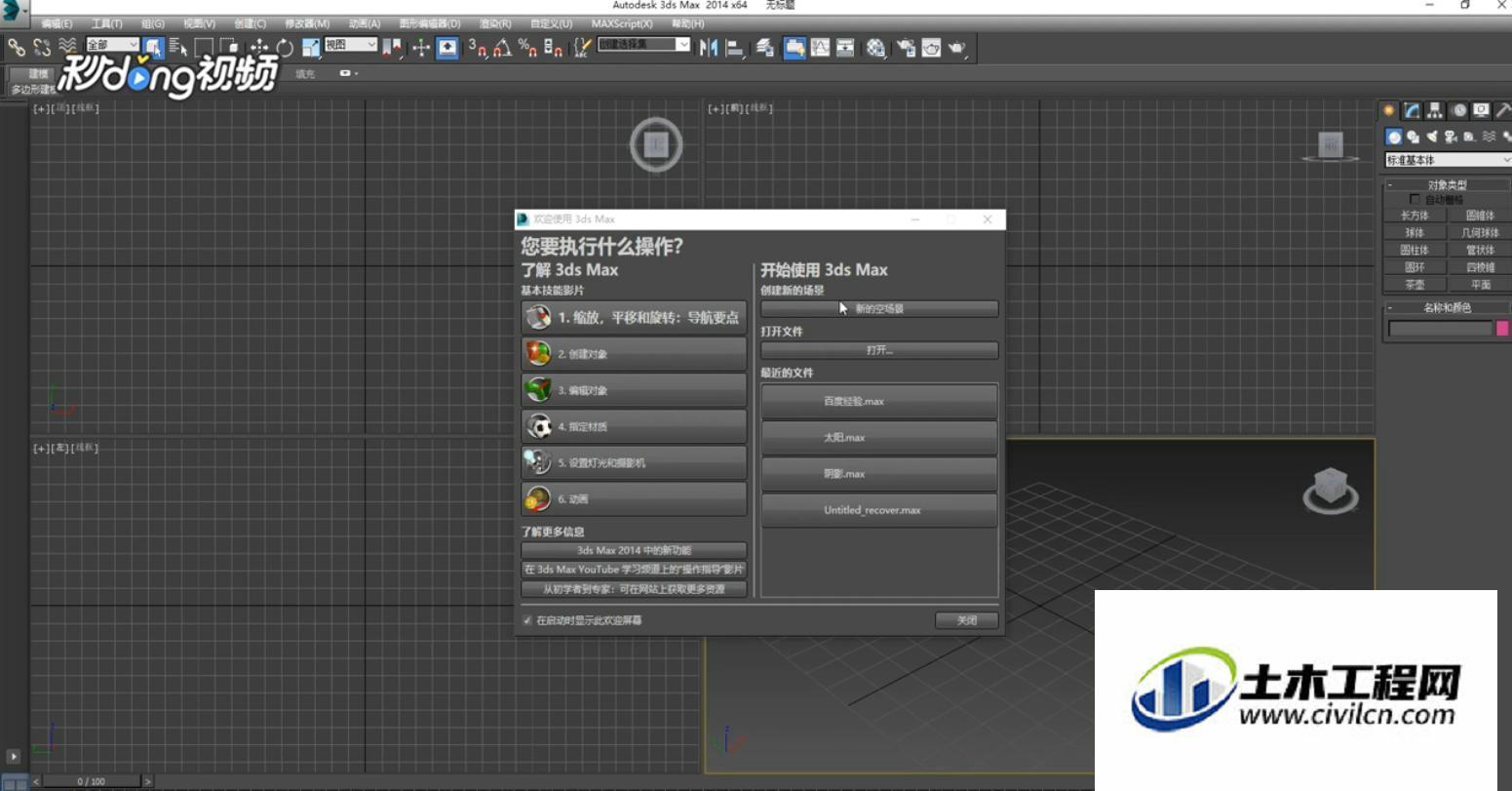Click the pink object color swatch
This screenshot has width=1512, height=791.
tap(1503, 329)
